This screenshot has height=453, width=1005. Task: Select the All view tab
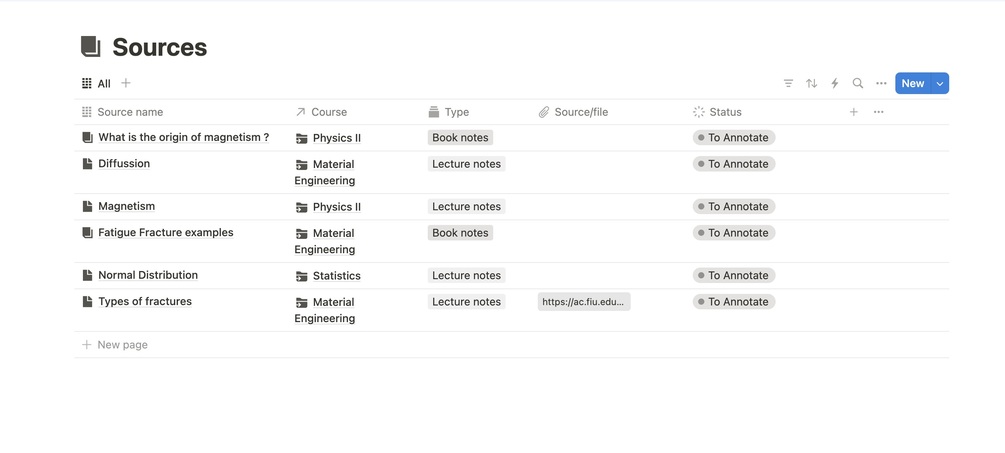tap(96, 83)
